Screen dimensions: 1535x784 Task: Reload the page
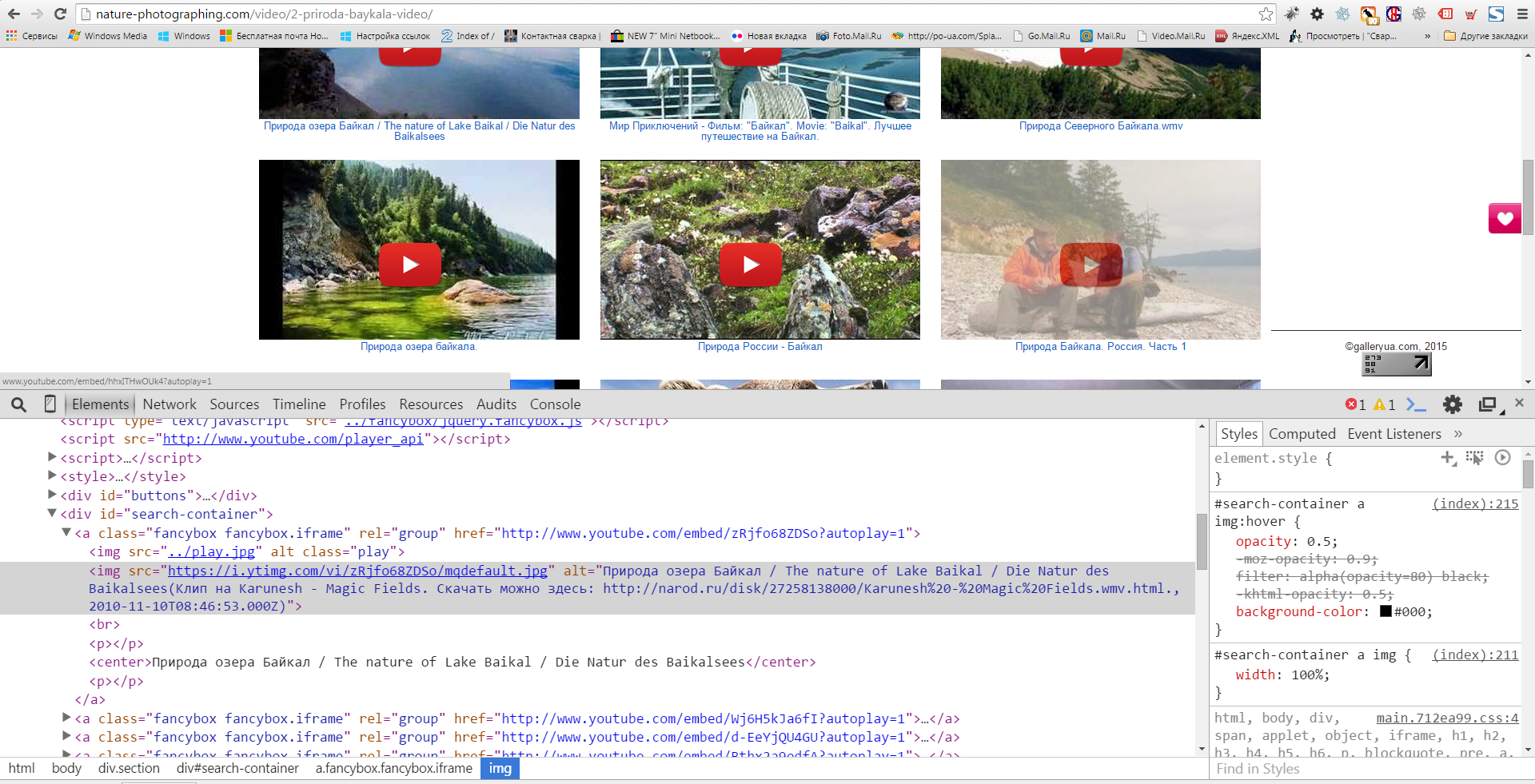pyautogui.click(x=60, y=14)
